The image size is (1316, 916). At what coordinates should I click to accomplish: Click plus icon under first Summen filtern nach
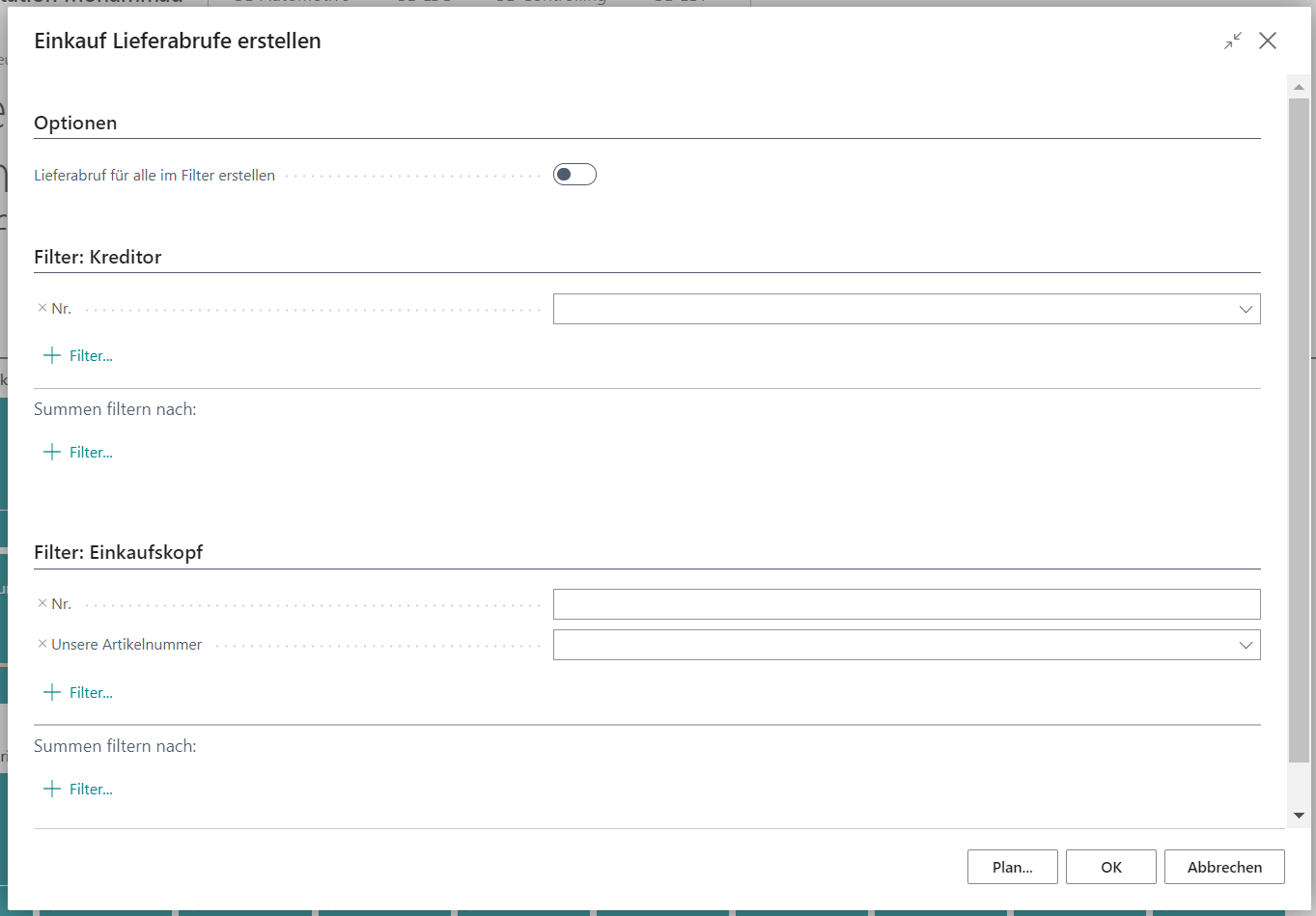click(x=52, y=453)
